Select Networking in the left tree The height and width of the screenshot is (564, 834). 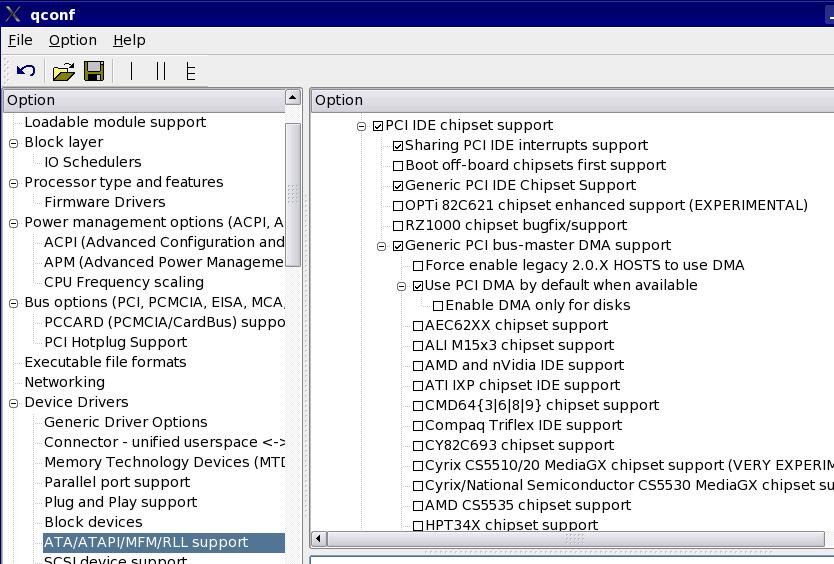pyautogui.click(x=64, y=382)
